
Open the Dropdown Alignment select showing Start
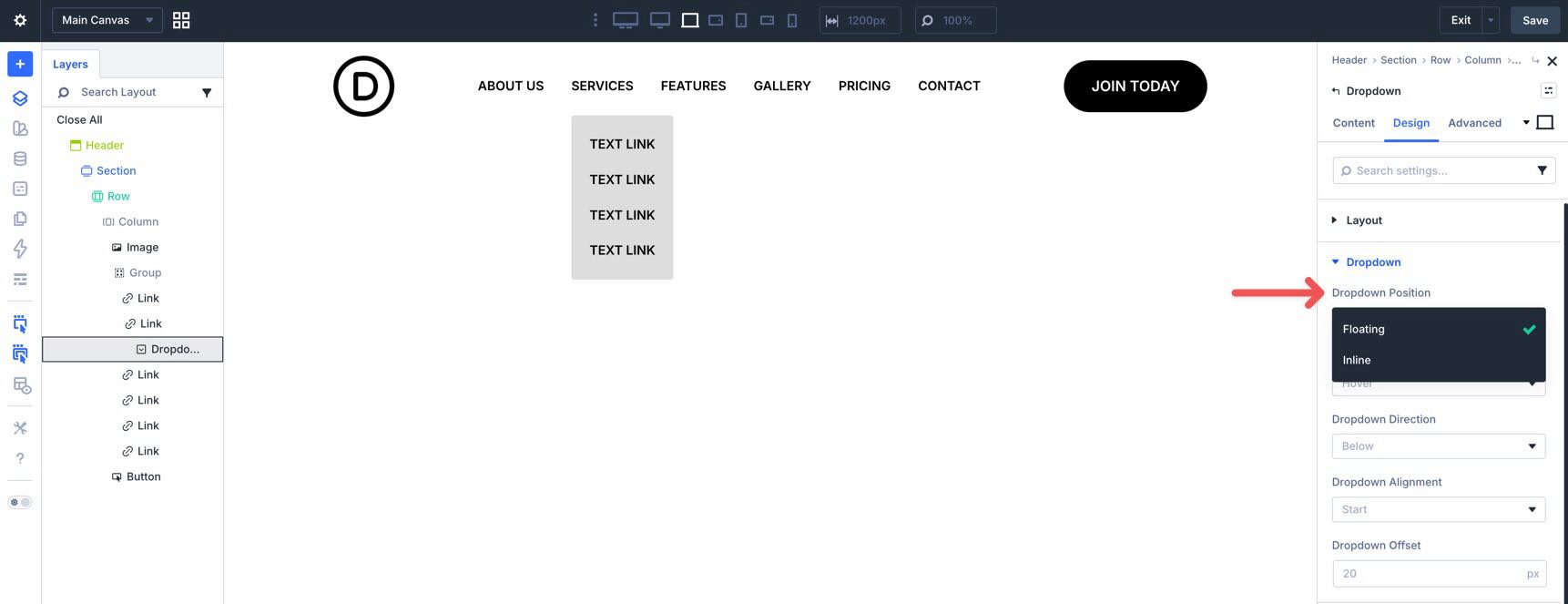click(1439, 509)
